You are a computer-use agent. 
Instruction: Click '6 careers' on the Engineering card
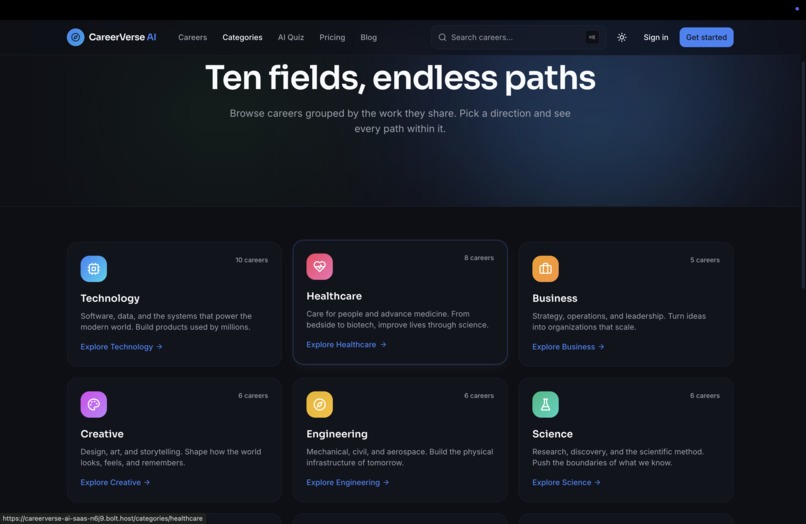pyautogui.click(x=479, y=395)
